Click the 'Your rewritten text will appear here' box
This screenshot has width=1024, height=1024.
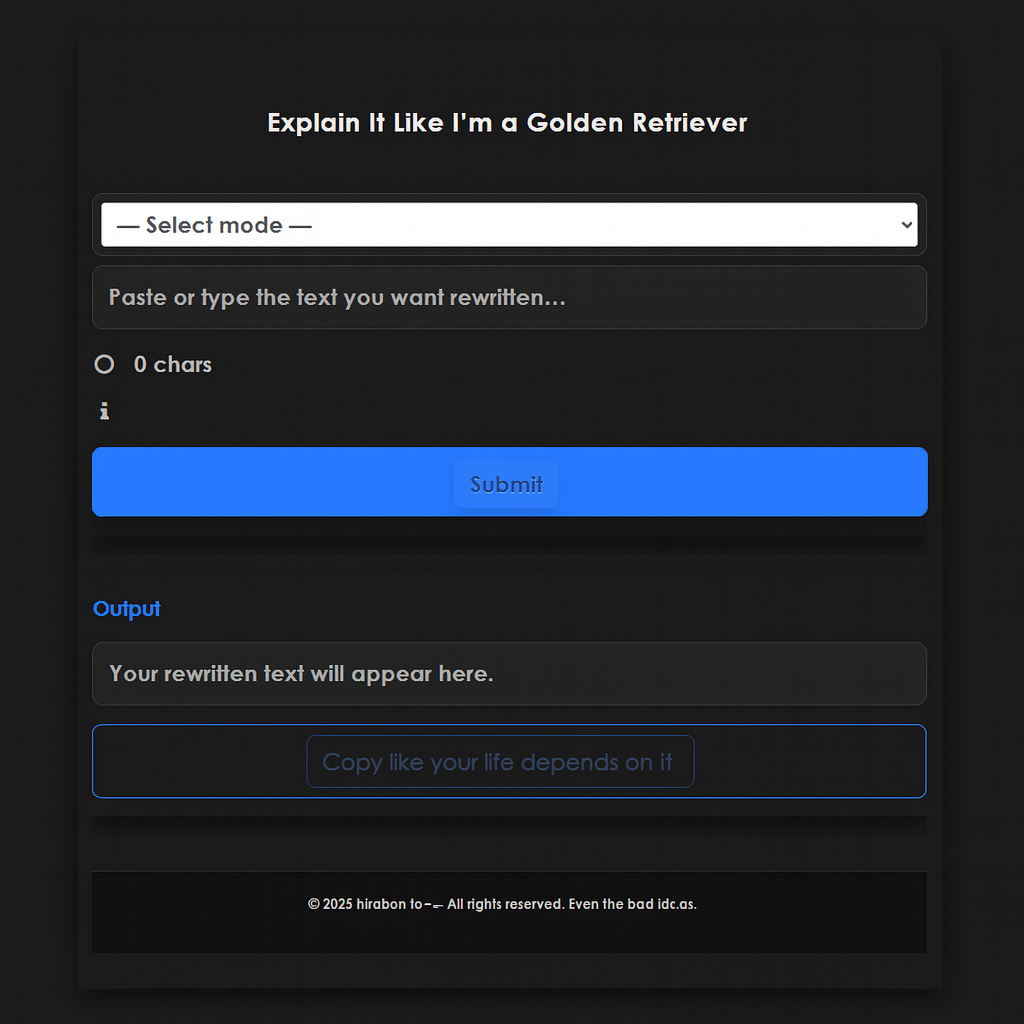(x=509, y=673)
